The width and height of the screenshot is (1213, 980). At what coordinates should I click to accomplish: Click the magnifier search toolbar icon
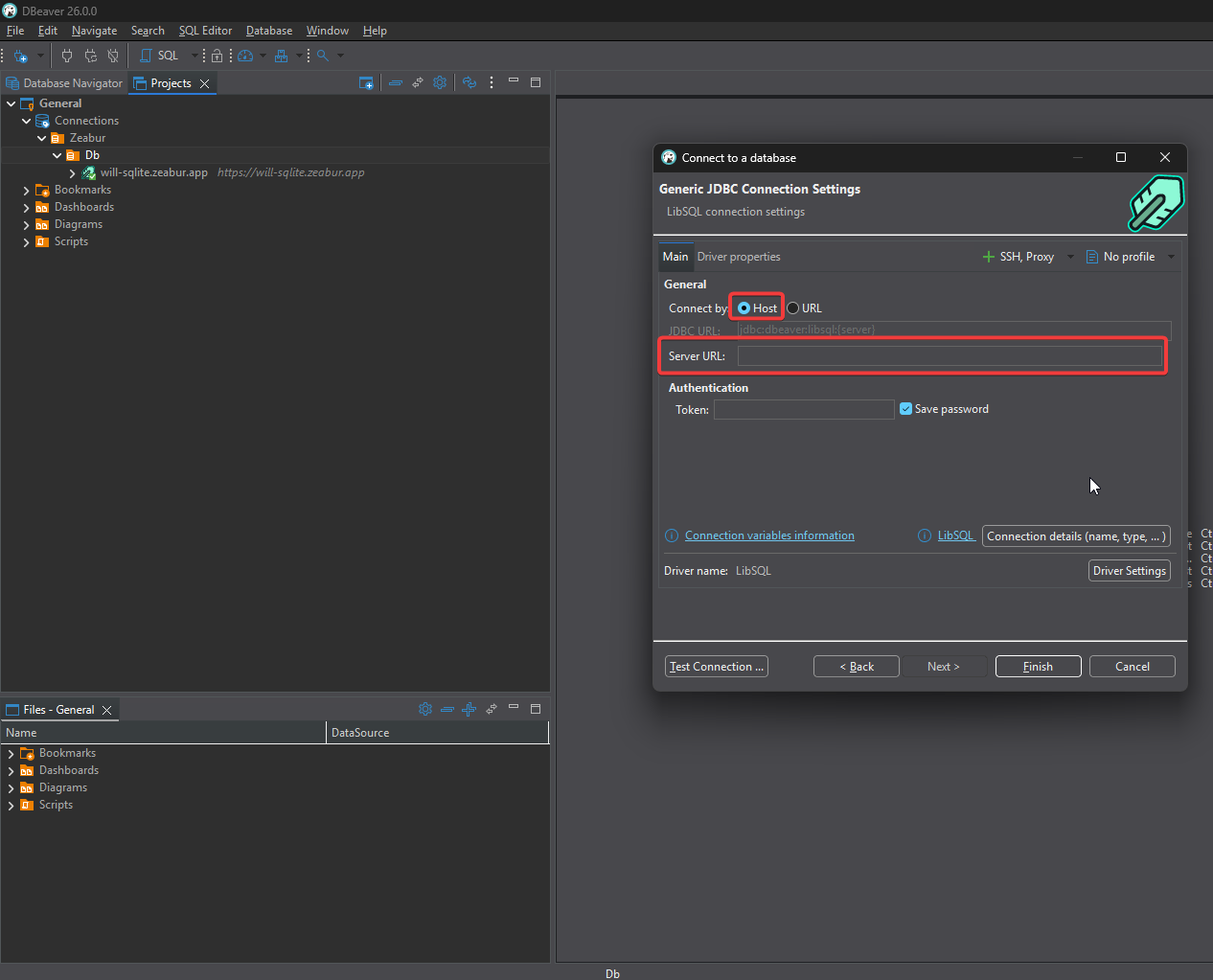pyautogui.click(x=323, y=56)
